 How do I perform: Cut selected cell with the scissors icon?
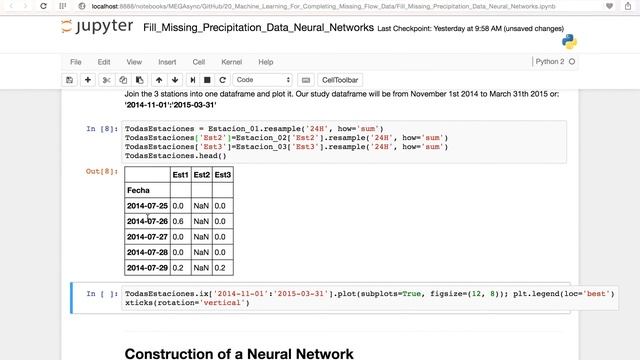106,80
